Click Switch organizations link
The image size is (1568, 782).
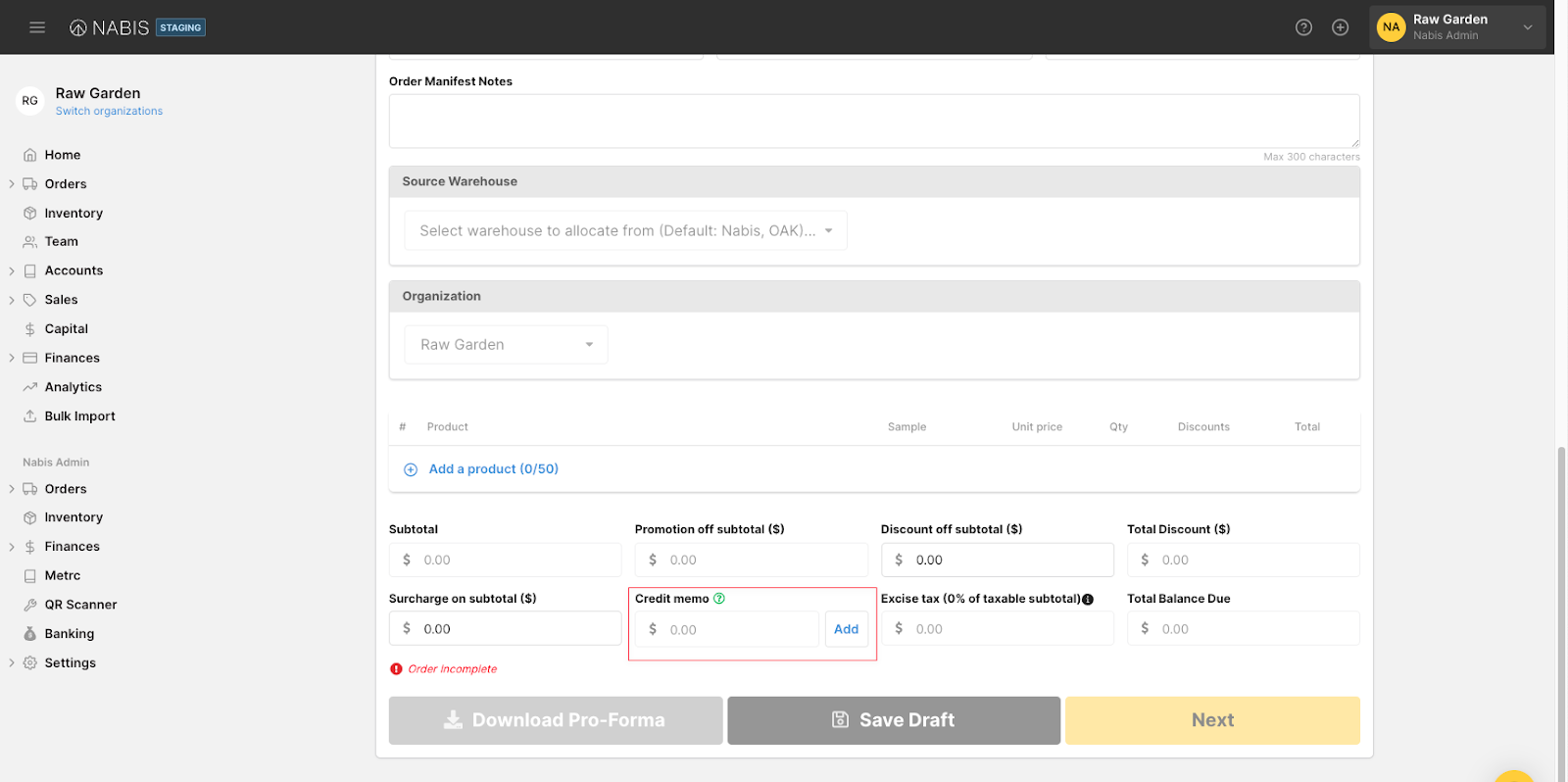tap(109, 112)
